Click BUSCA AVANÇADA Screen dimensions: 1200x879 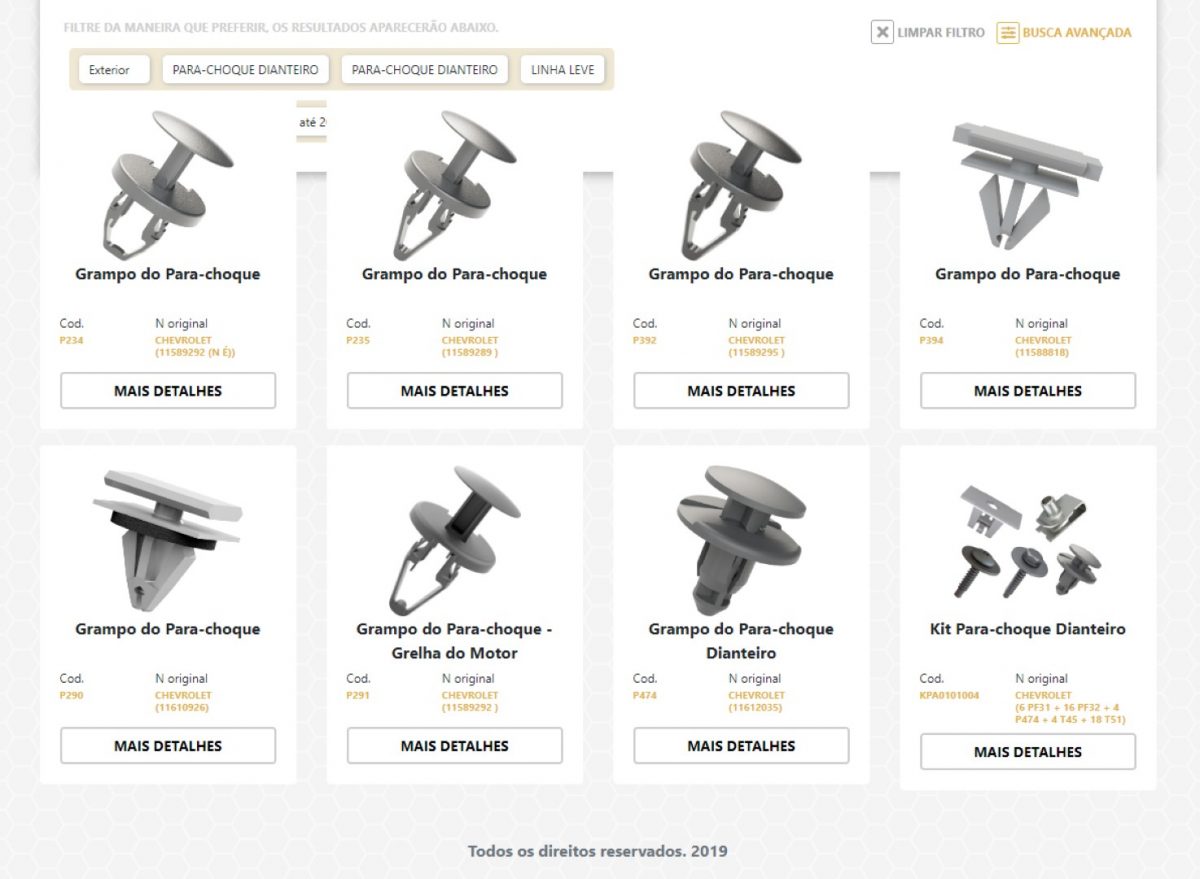pyautogui.click(x=1074, y=33)
